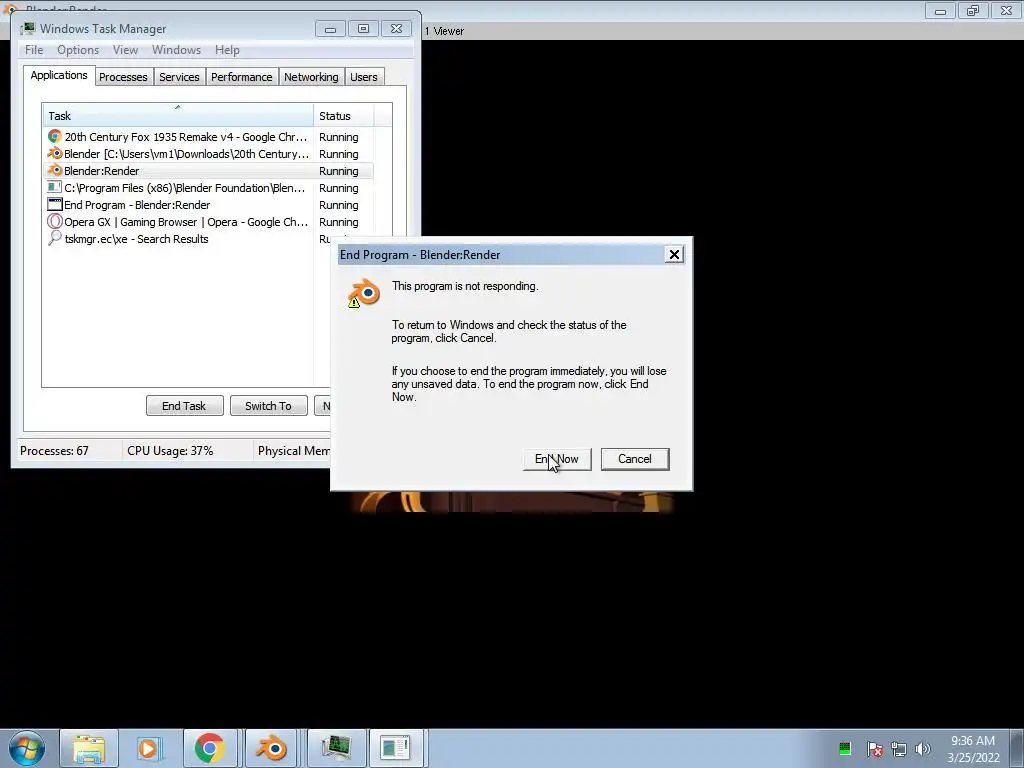Sort the list by Task column header
The image size is (1024, 768).
click(178, 116)
